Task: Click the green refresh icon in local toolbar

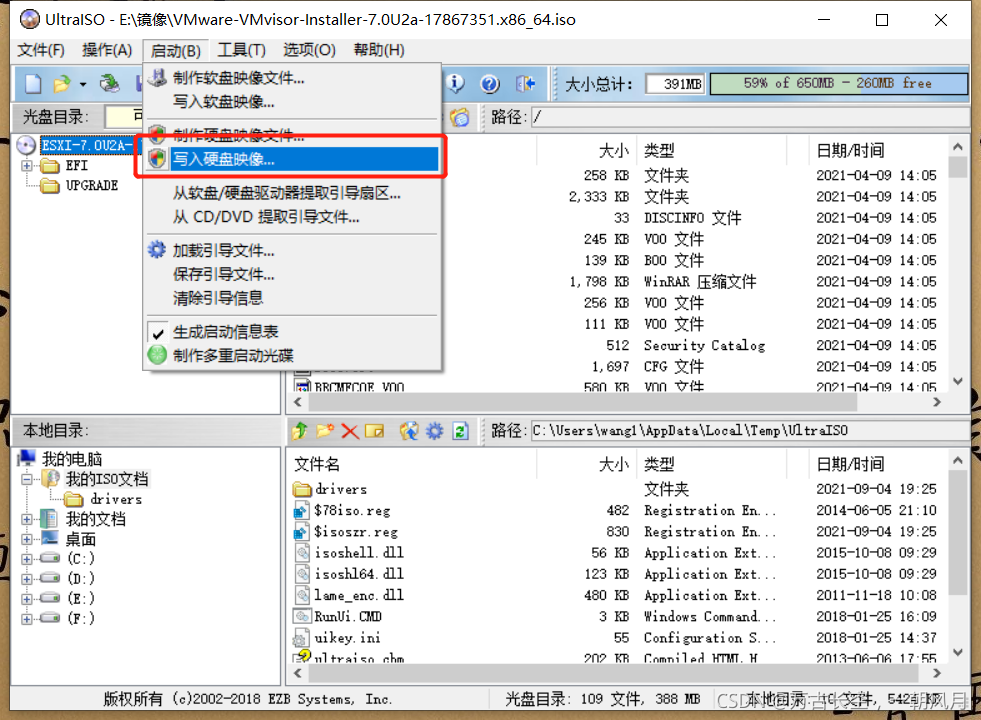Action: coord(460,431)
